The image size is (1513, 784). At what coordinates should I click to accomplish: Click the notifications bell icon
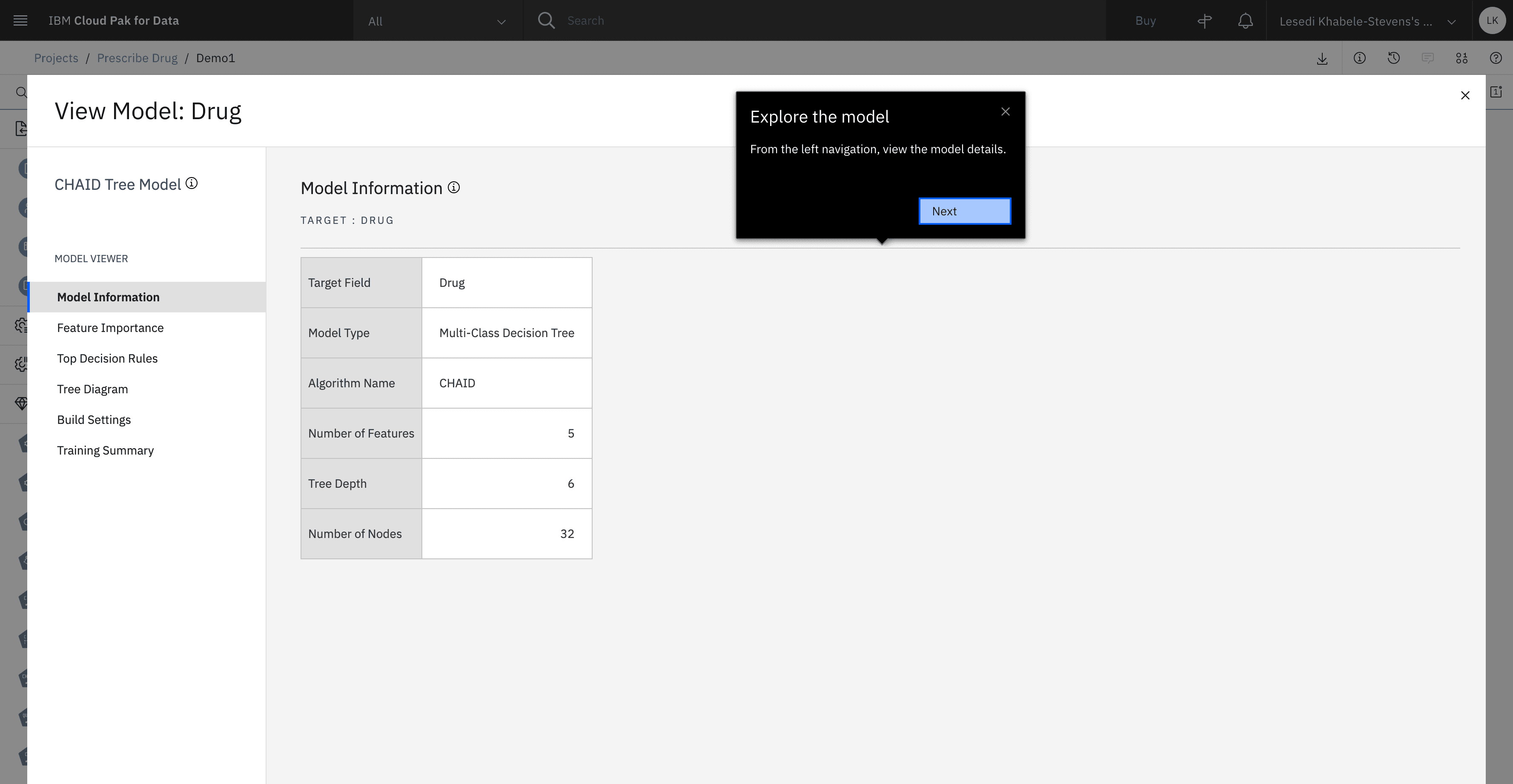[1245, 21]
